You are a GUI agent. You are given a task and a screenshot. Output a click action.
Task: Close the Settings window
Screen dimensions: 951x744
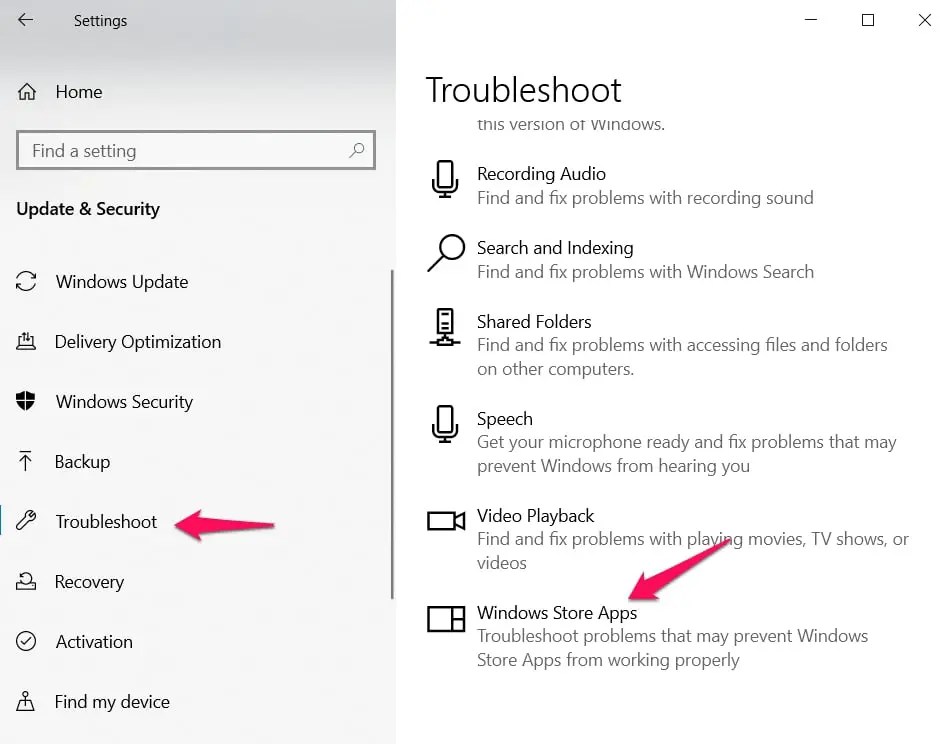[x=924, y=20]
